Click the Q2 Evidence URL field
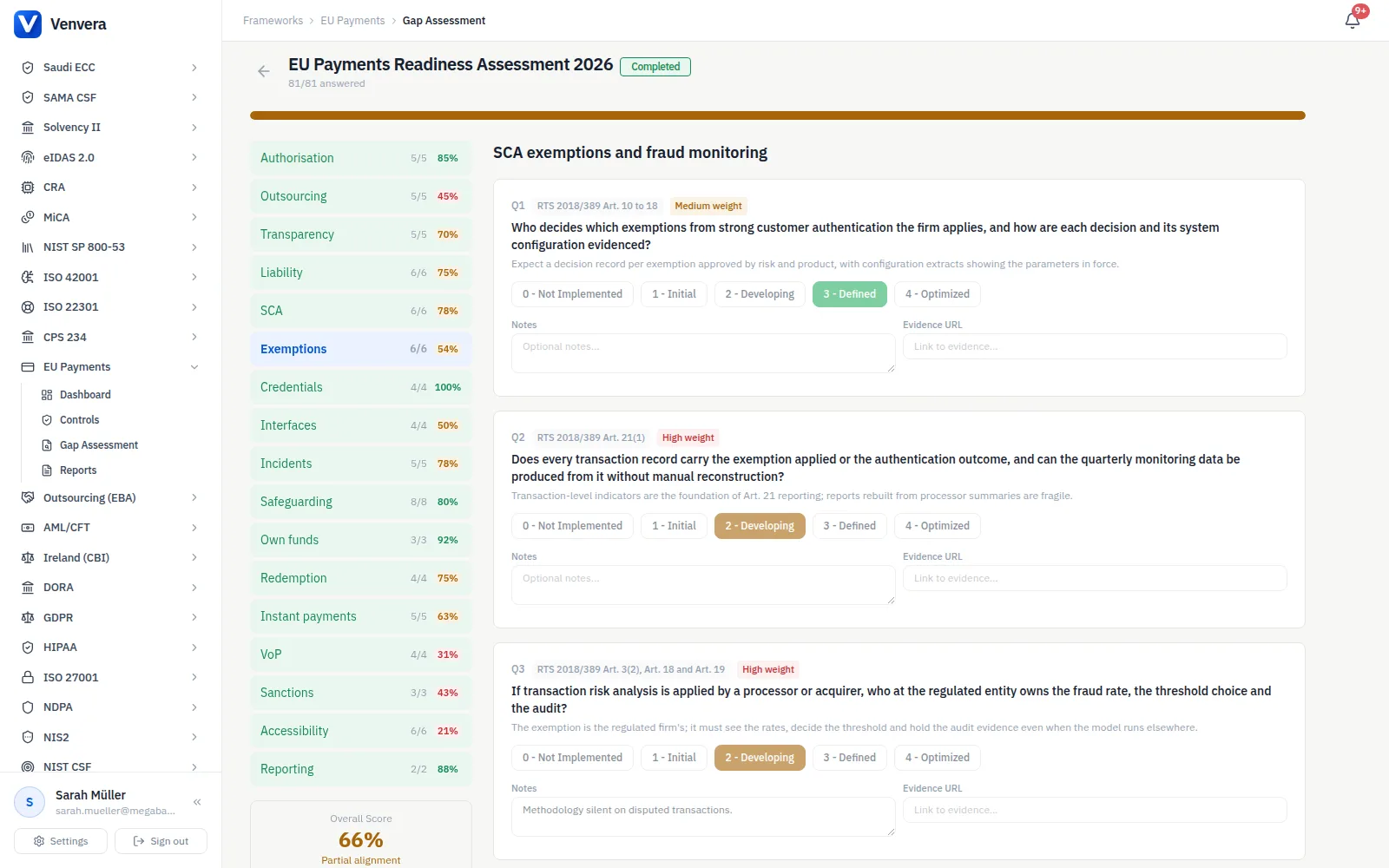 point(1095,578)
